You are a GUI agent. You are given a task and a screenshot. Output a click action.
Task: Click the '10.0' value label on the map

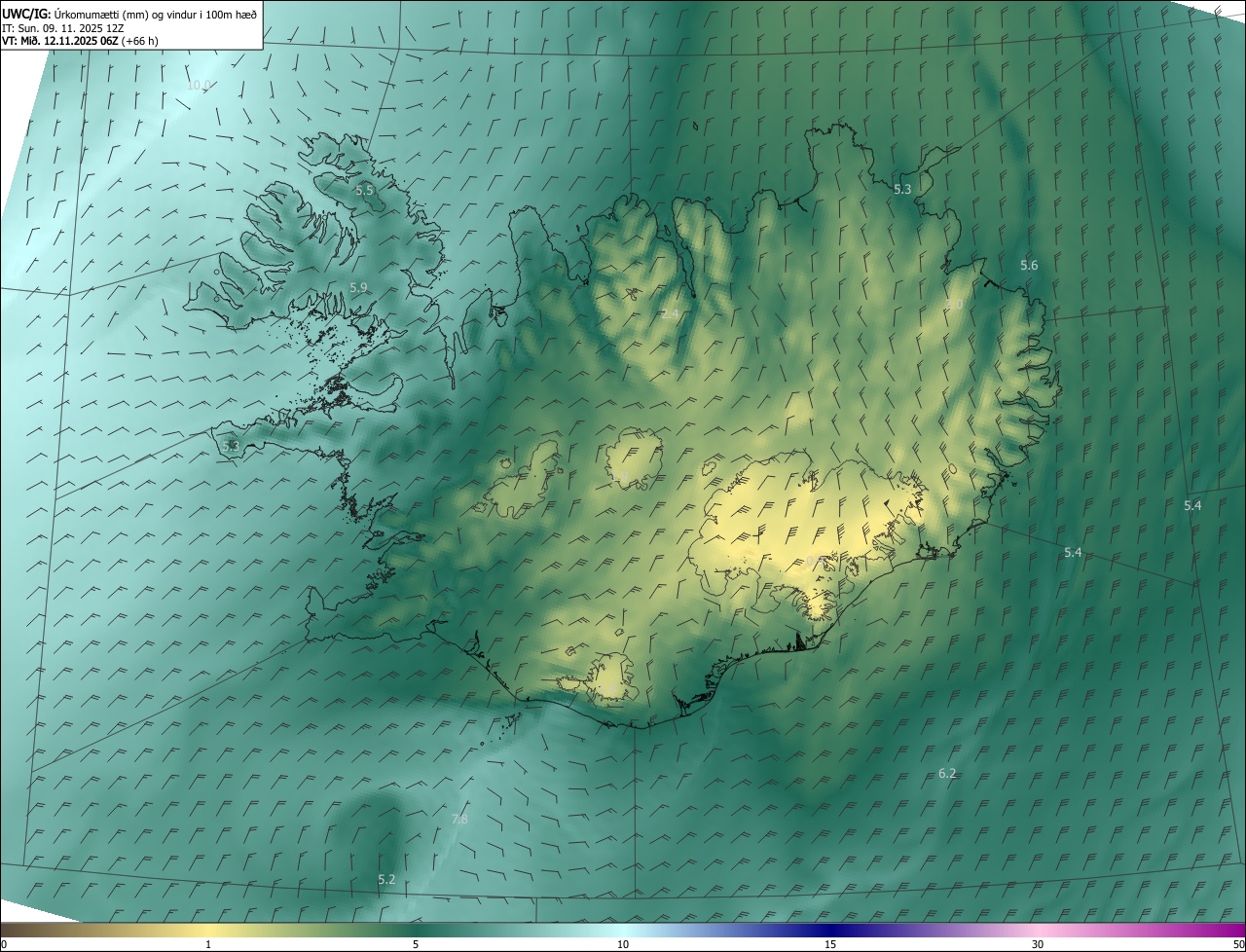click(199, 86)
